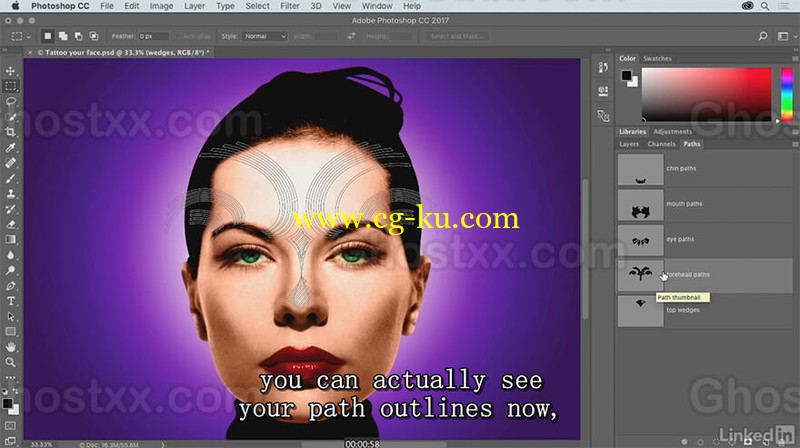Switch to the Channels tab
800x448 pixels.
point(661,144)
